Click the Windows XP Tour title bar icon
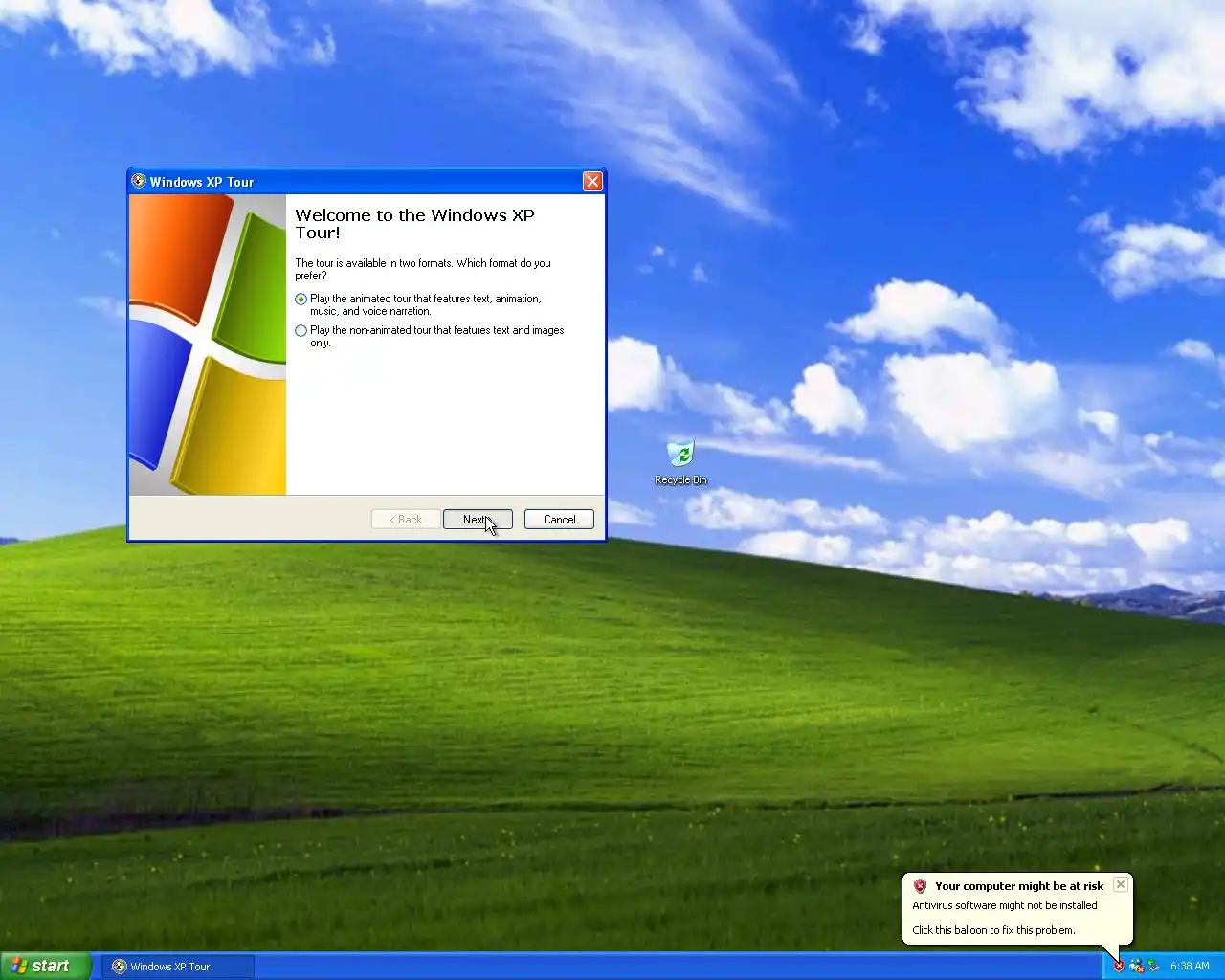 tap(139, 181)
